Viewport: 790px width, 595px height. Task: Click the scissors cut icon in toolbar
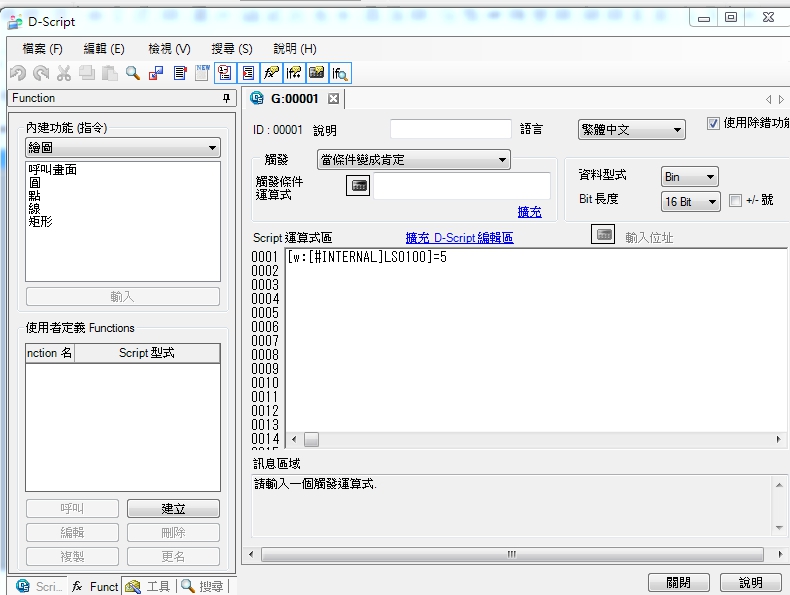click(x=63, y=73)
